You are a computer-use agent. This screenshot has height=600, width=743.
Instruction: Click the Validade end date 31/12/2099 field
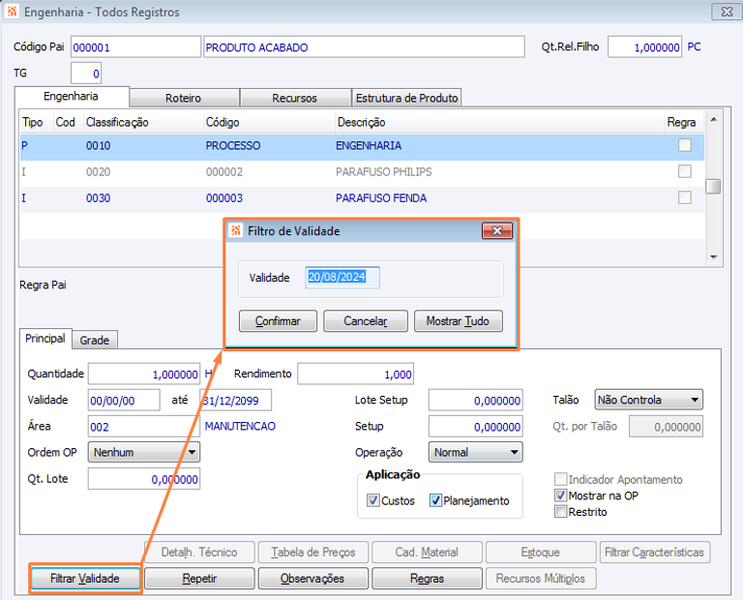236,400
